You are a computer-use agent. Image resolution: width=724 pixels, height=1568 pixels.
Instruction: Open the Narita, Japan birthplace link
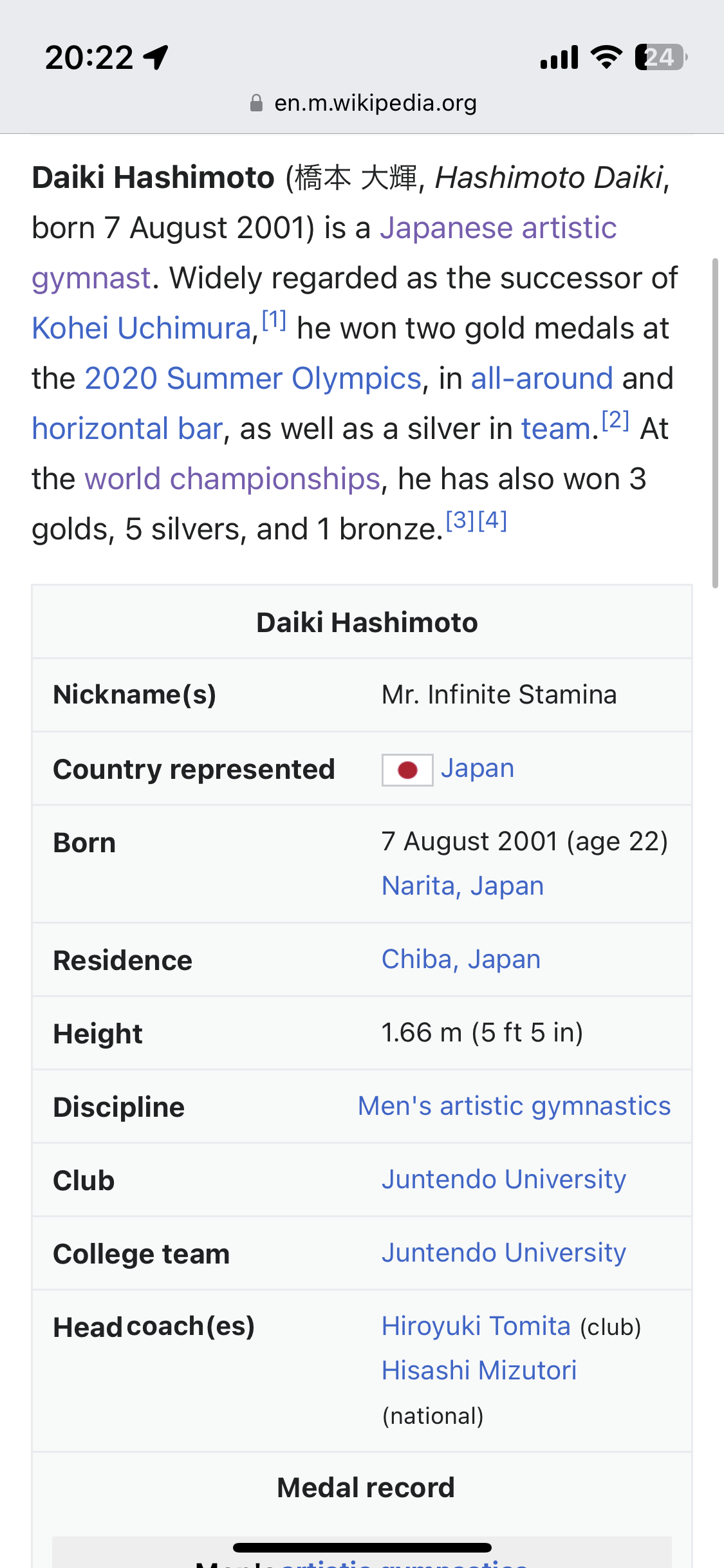[x=463, y=886]
